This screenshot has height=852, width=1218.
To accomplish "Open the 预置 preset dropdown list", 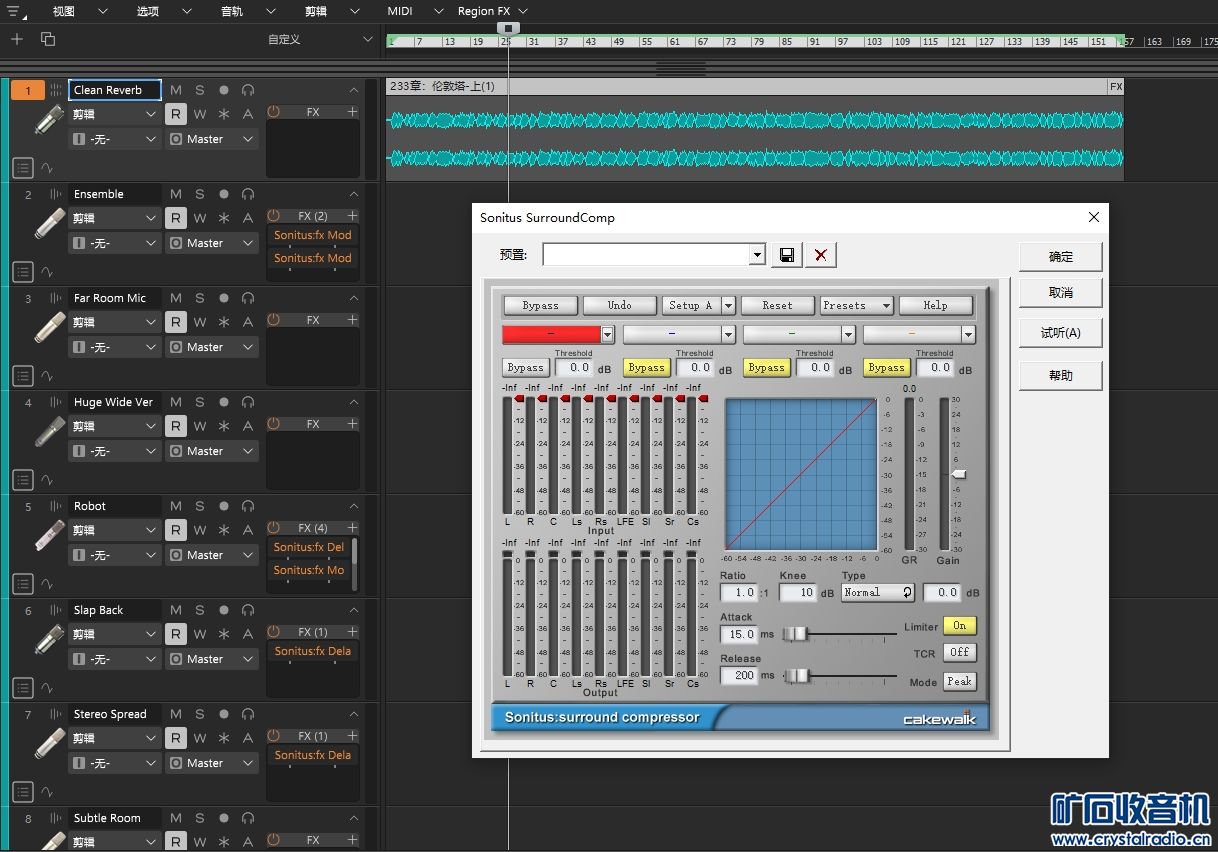I will tap(757, 255).
